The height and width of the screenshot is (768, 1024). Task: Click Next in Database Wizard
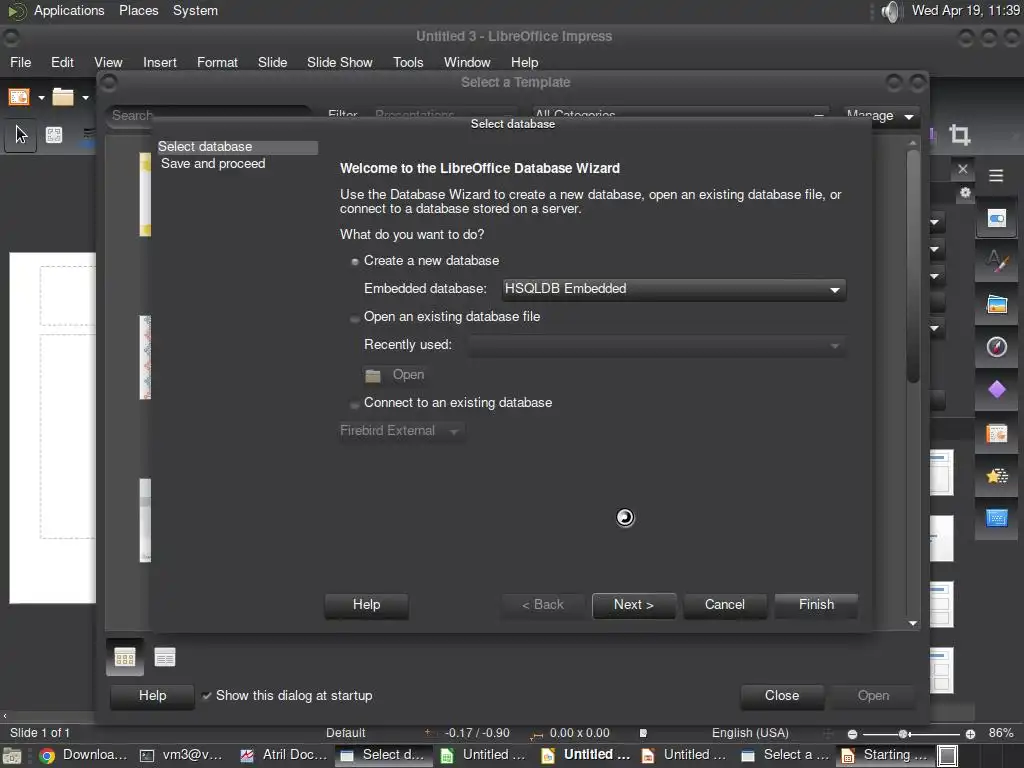click(x=633, y=605)
